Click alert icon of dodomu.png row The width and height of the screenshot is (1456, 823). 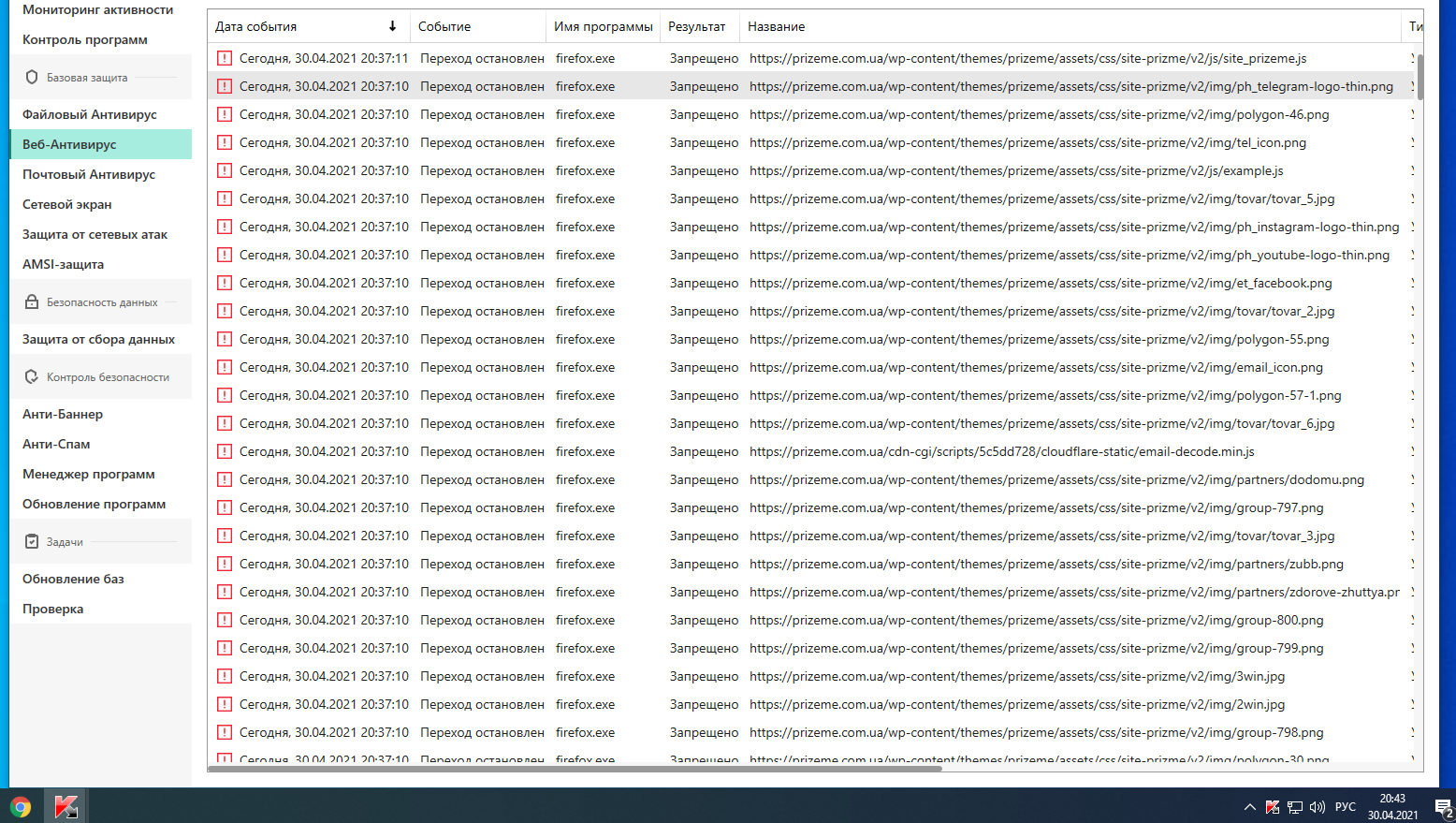pos(225,479)
